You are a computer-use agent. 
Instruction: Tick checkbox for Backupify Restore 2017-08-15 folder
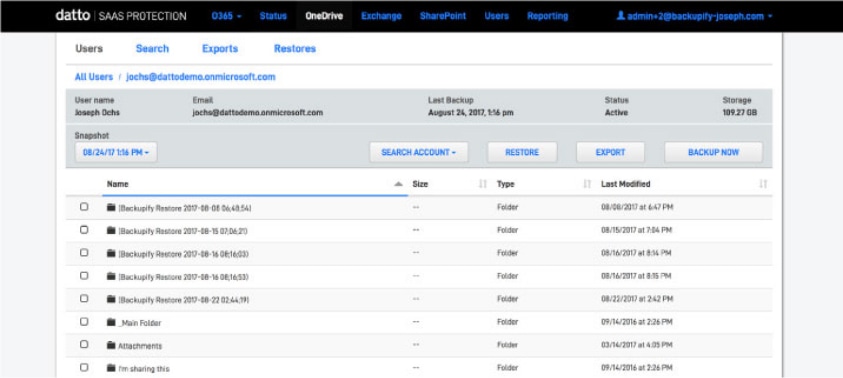[x=84, y=230]
